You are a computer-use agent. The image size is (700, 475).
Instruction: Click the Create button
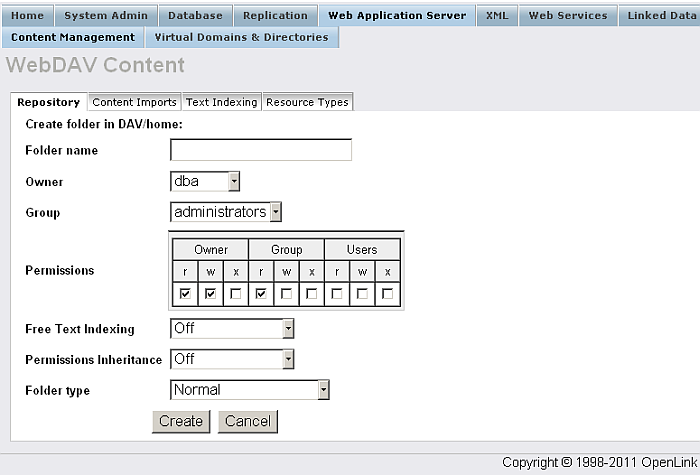click(x=181, y=421)
